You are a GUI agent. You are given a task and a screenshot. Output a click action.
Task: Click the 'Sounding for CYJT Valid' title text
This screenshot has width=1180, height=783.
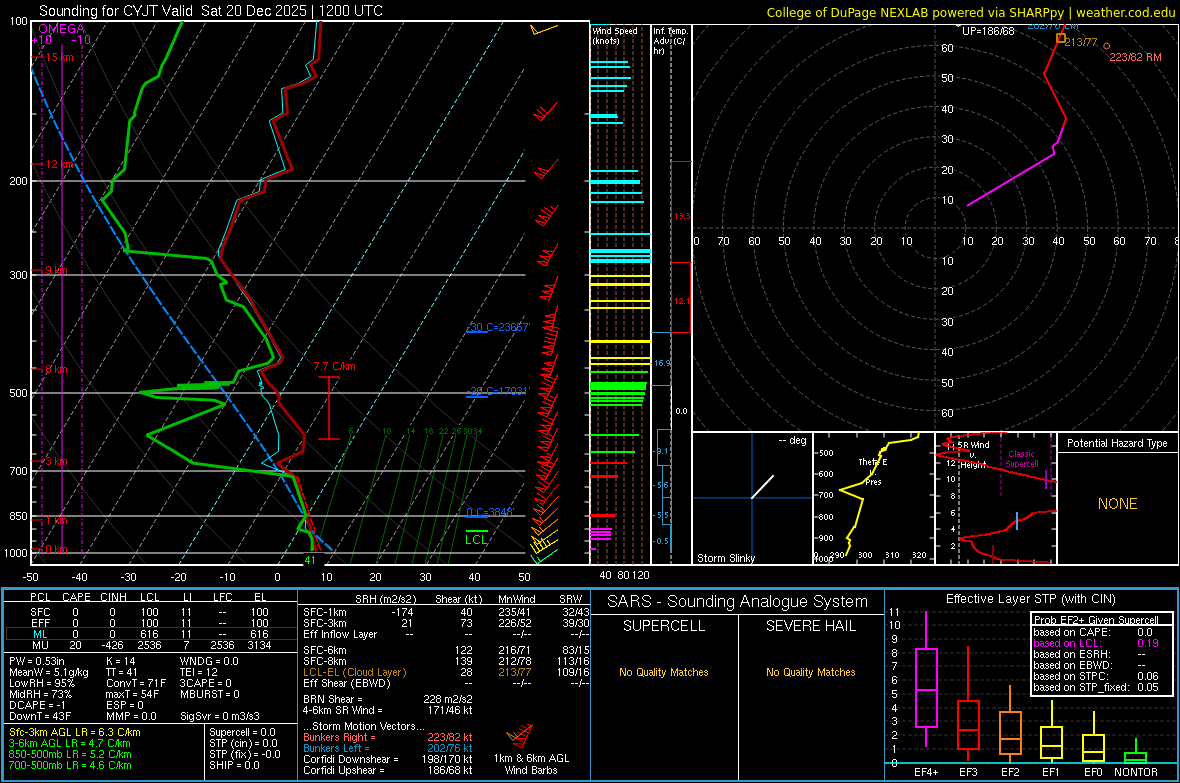point(117,11)
